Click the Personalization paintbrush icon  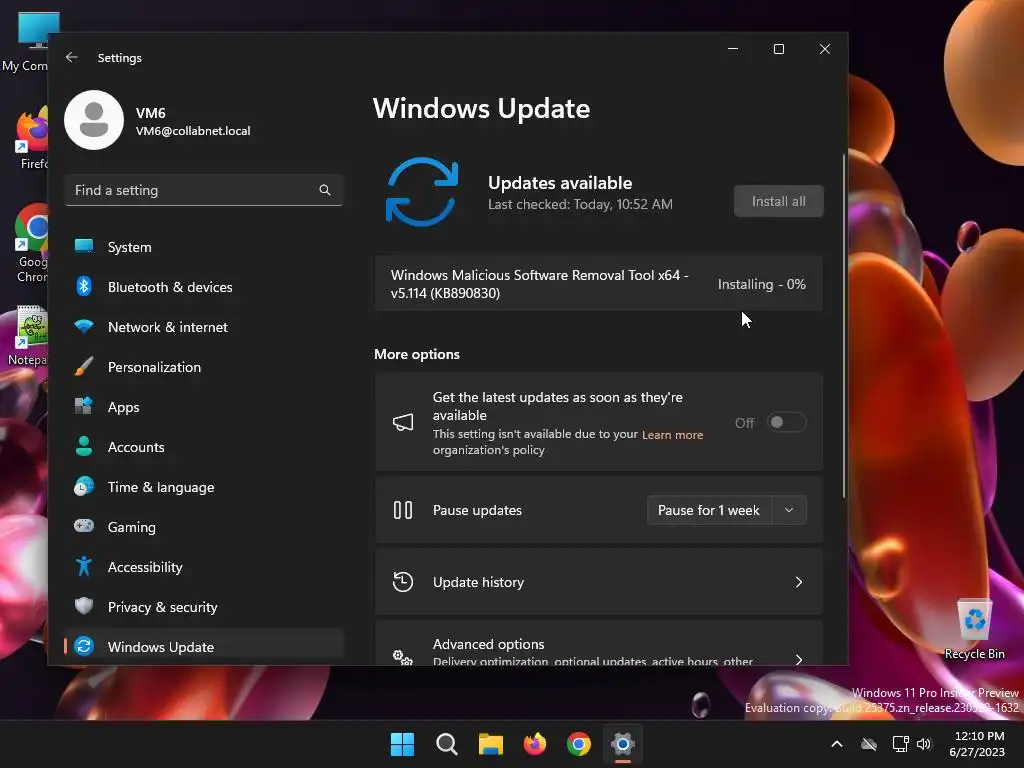tap(84, 366)
